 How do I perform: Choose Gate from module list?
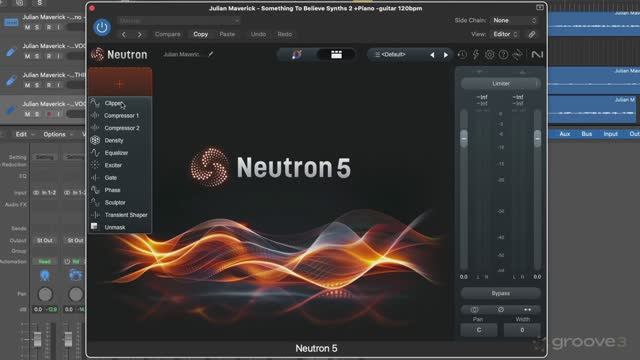pos(120,178)
